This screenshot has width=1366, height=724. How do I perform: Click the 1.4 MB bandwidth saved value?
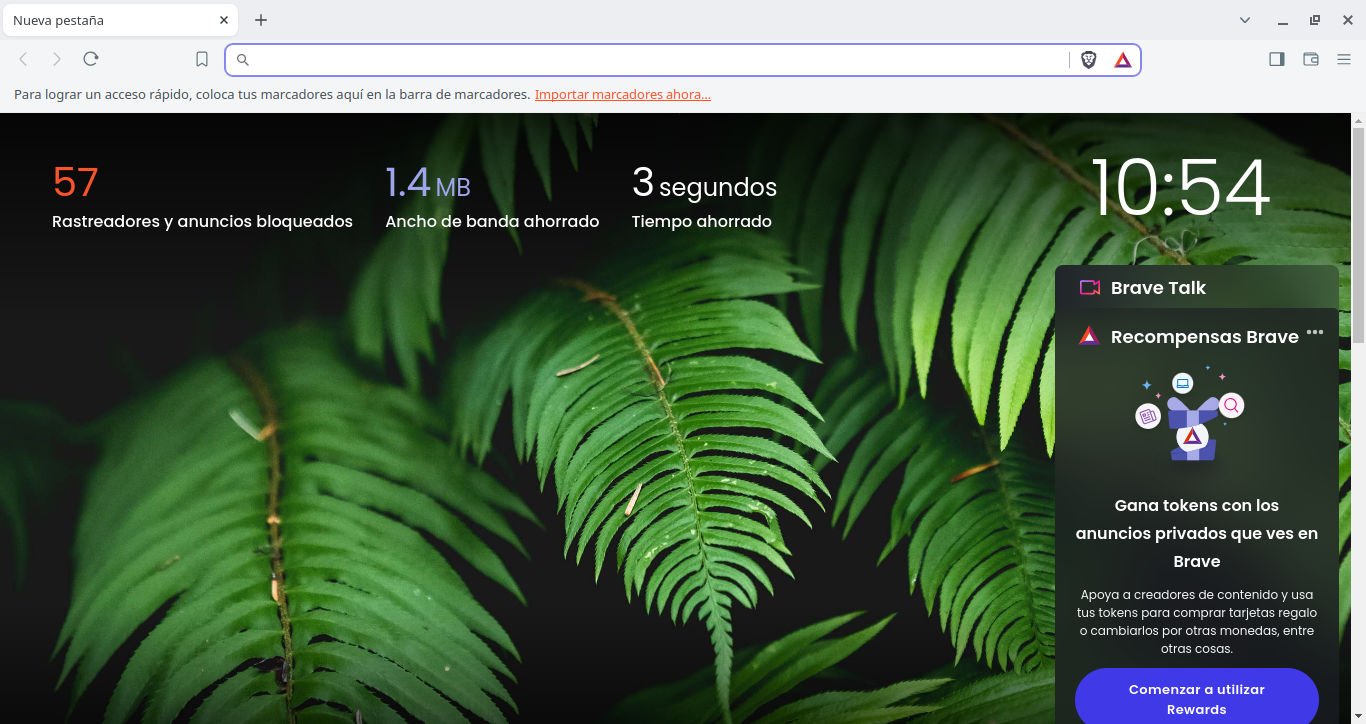pyautogui.click(x=428, y=183)
